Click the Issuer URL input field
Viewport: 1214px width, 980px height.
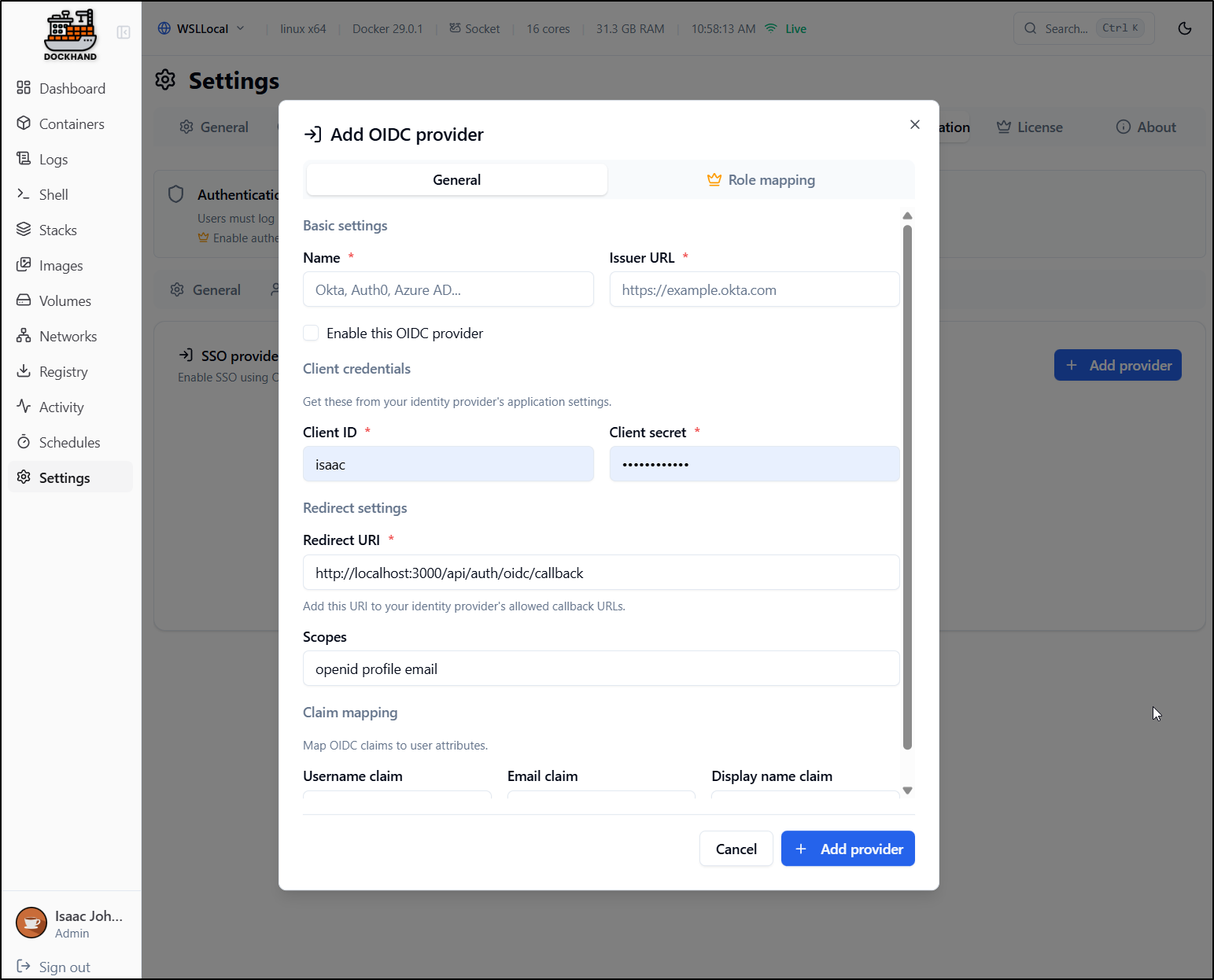[x=754, y=290]
